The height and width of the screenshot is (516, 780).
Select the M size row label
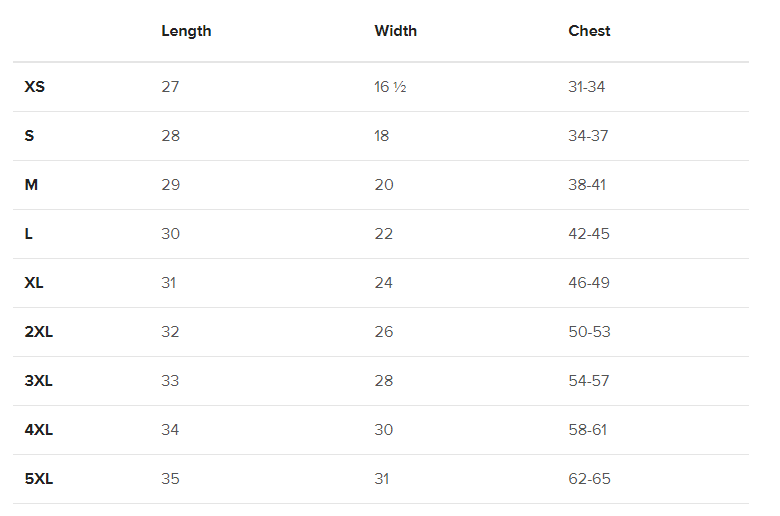(x=31, y=185)
